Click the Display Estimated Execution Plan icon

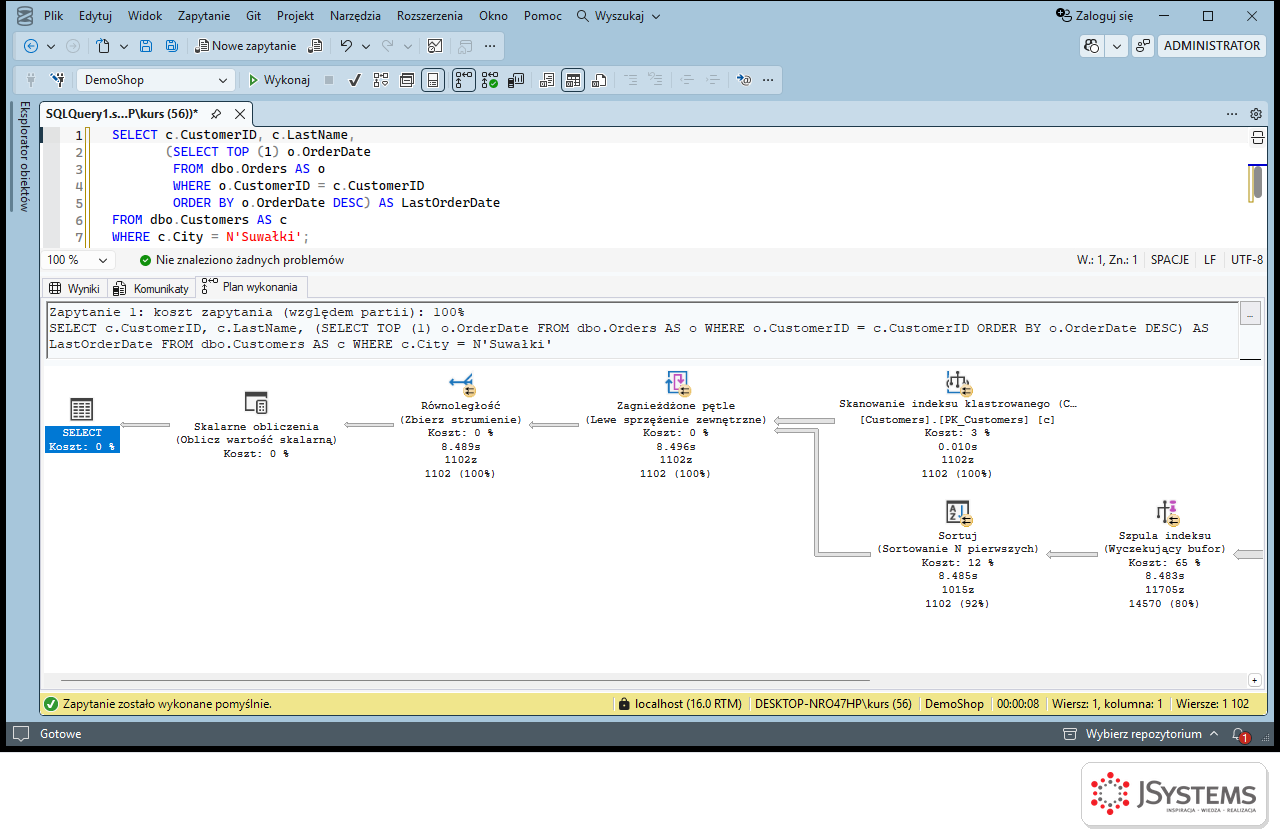[x=381, y=80]
